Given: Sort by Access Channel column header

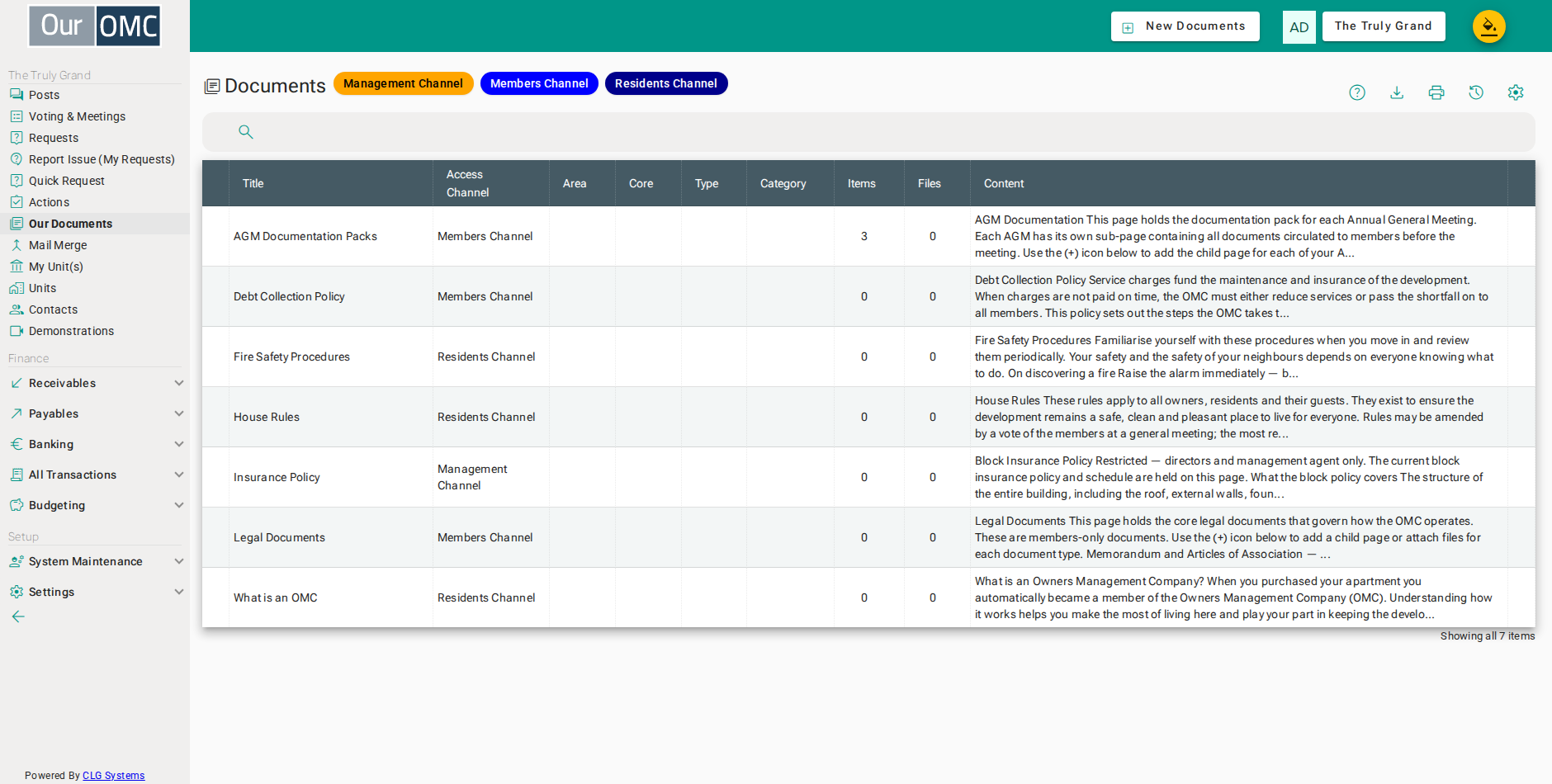Looking at the screenshot, I should pyautogui.click(x=467, y=183).
